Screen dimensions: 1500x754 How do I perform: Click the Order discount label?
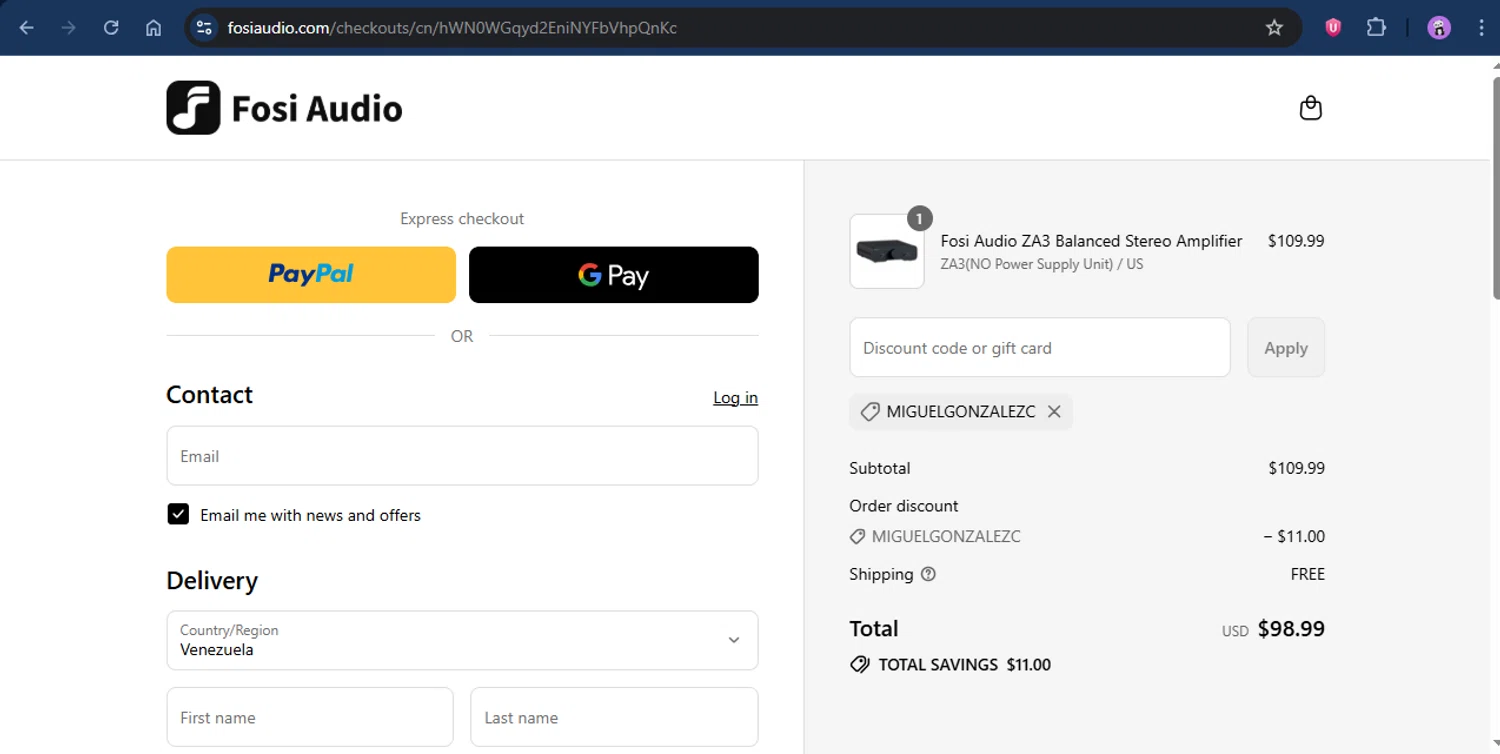tap(904, 506)
